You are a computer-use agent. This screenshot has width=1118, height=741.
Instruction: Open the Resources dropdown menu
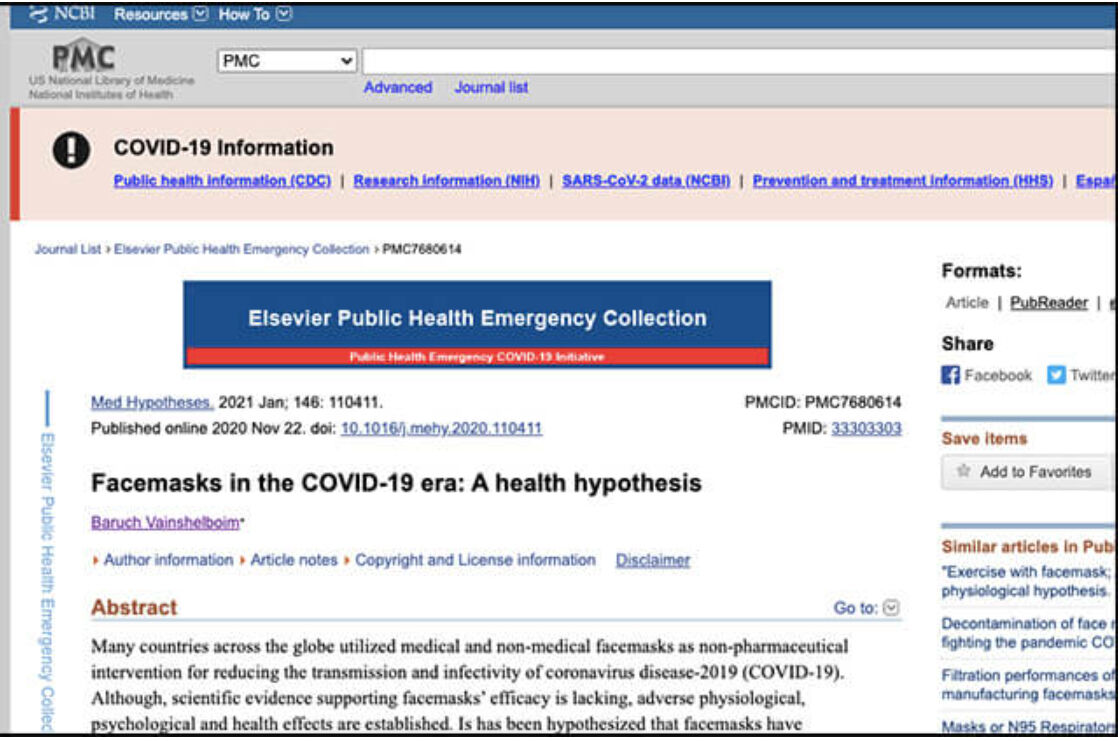[161, 14]
